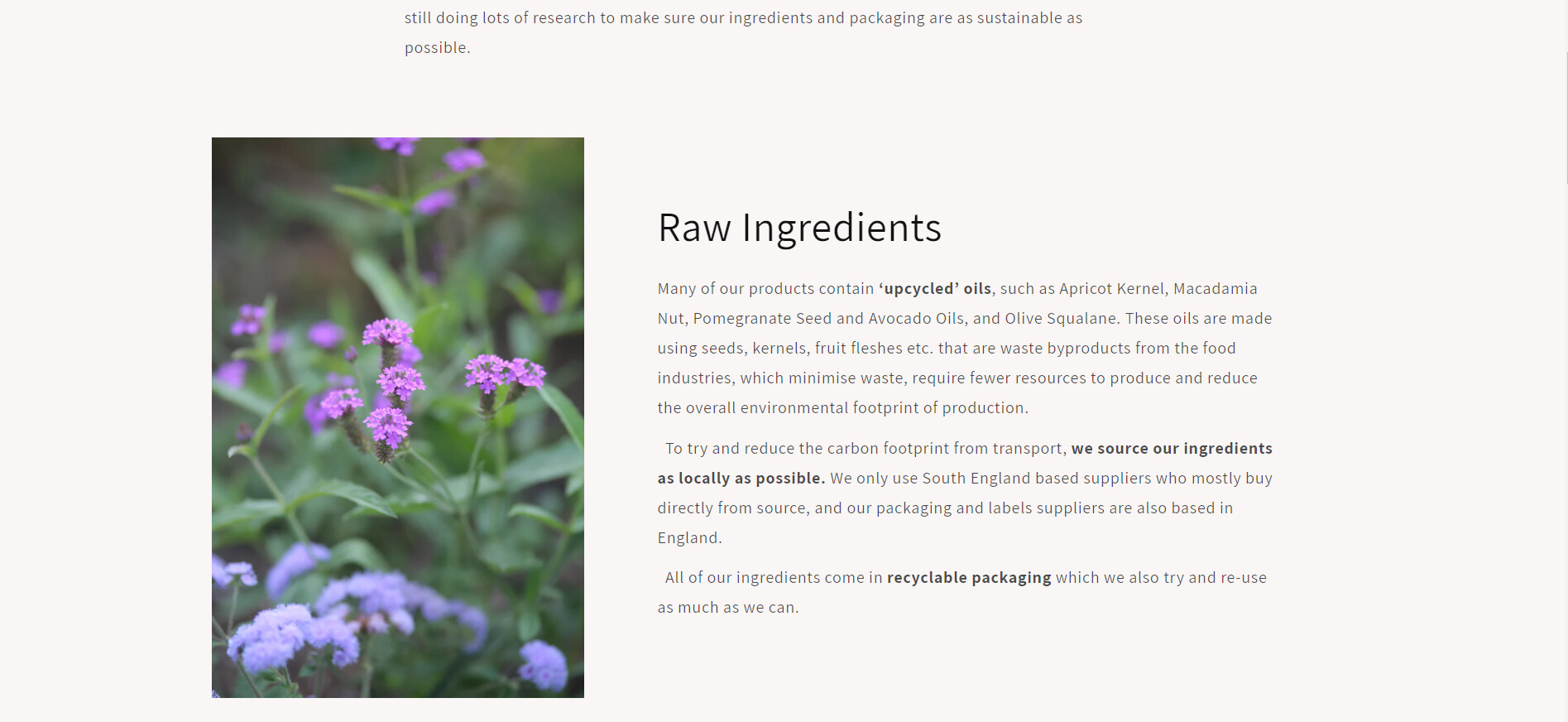Click the page's vertical scrollbar thumb
Screen dimensions: 1568x722
coord(1566,116)
